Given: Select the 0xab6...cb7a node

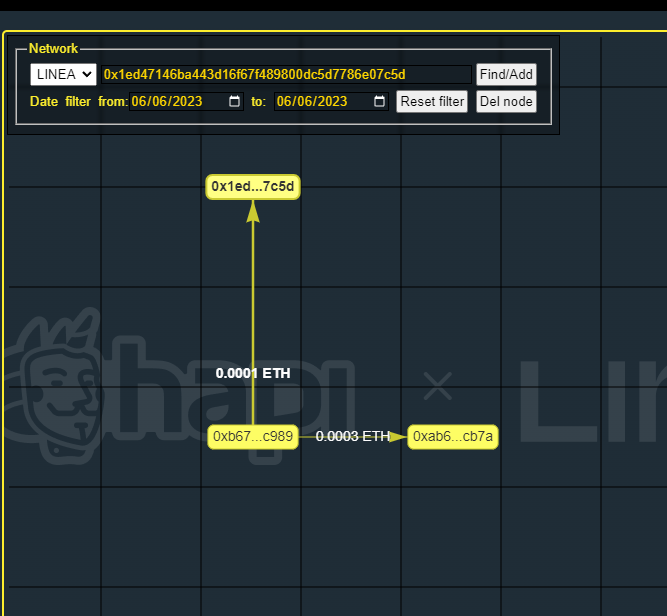Looking at the screenshot, I should 453,436.
